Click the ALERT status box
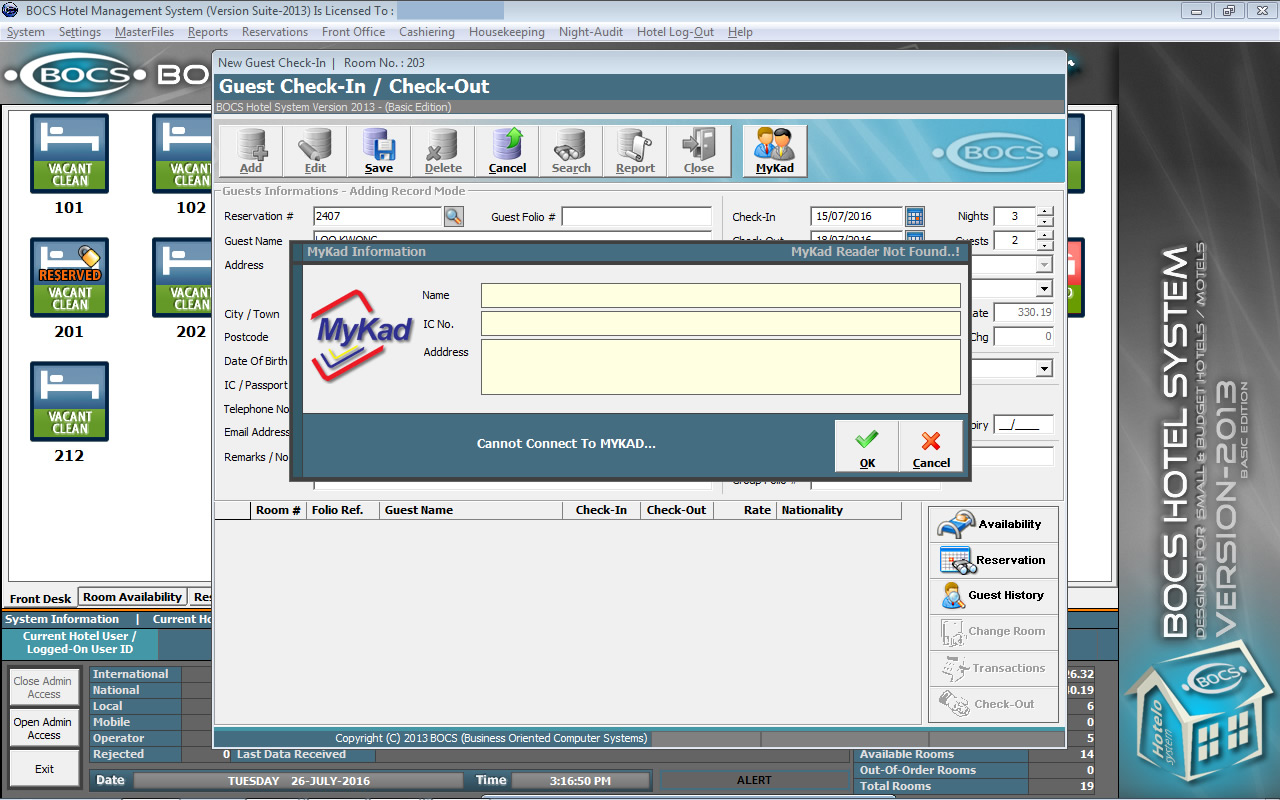The image size is (1280, 800). click(755, 780)
